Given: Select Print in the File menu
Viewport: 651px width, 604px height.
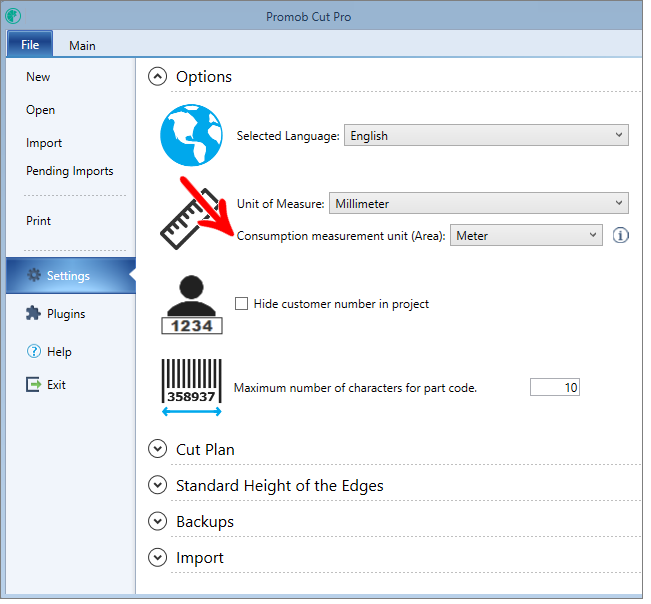Looking at the screenshot, I should (x=39, y=223).
